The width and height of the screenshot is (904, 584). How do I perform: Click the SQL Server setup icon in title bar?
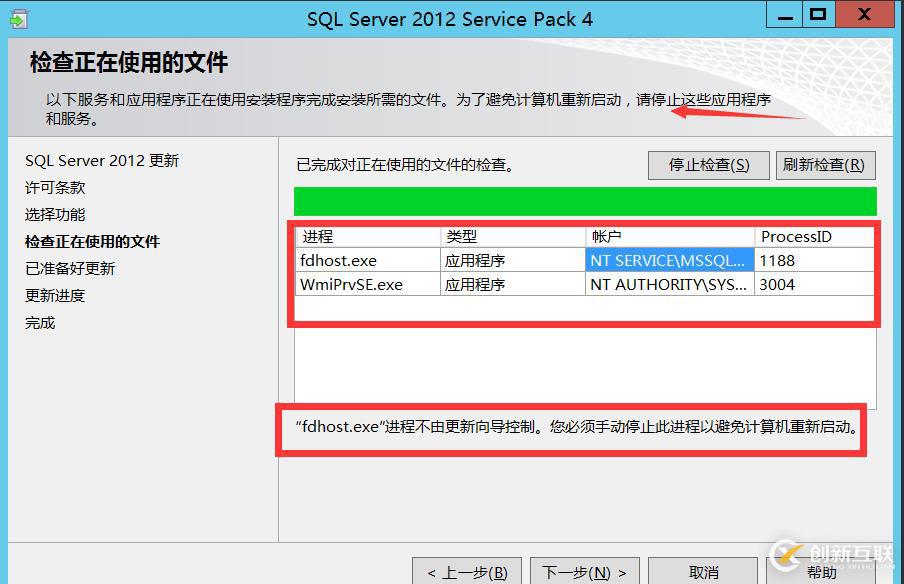[x=14, y=15]
